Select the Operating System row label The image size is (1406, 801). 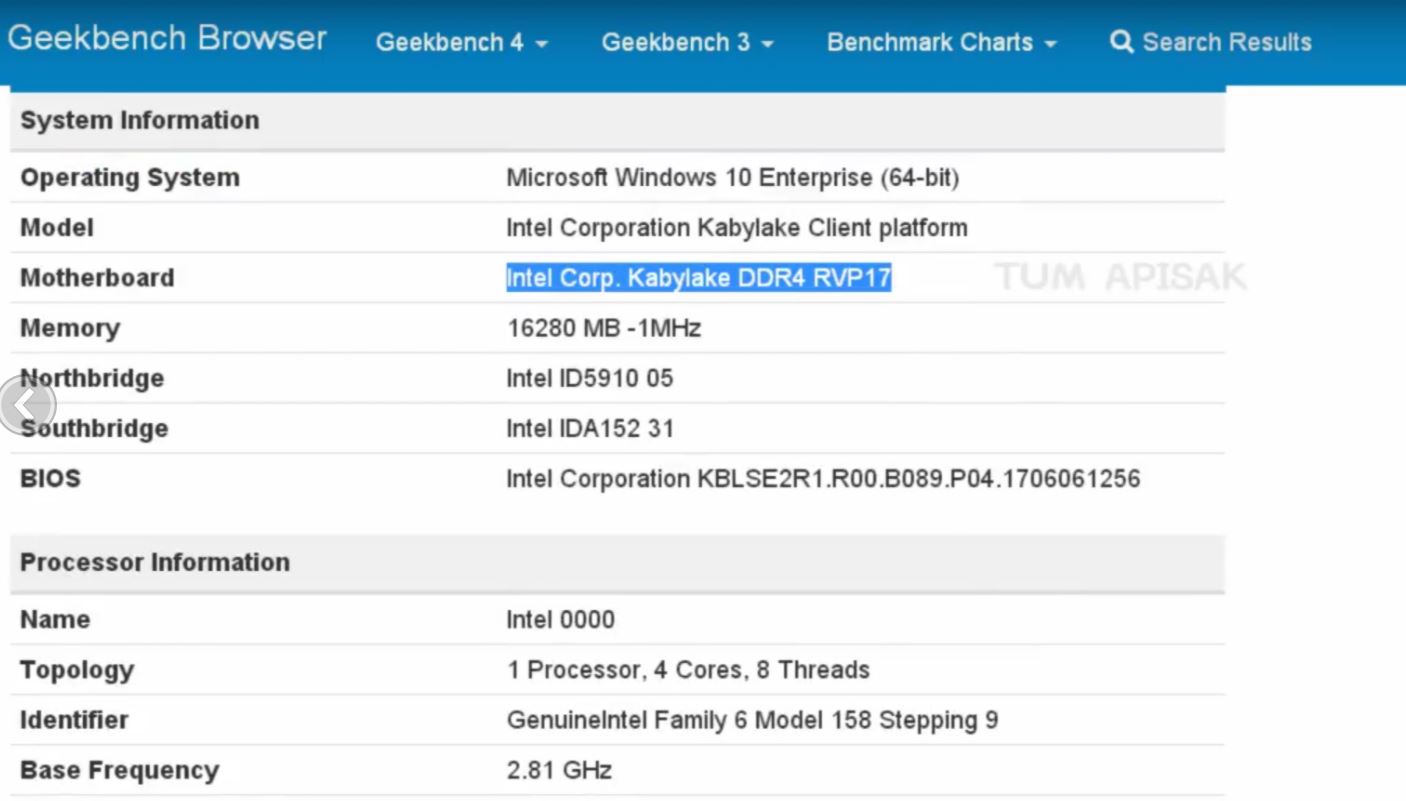tap(130, 178)
